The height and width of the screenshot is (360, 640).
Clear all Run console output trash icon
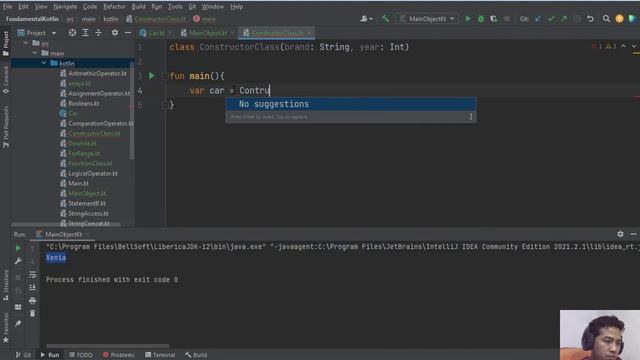click(x=33, y=313)
